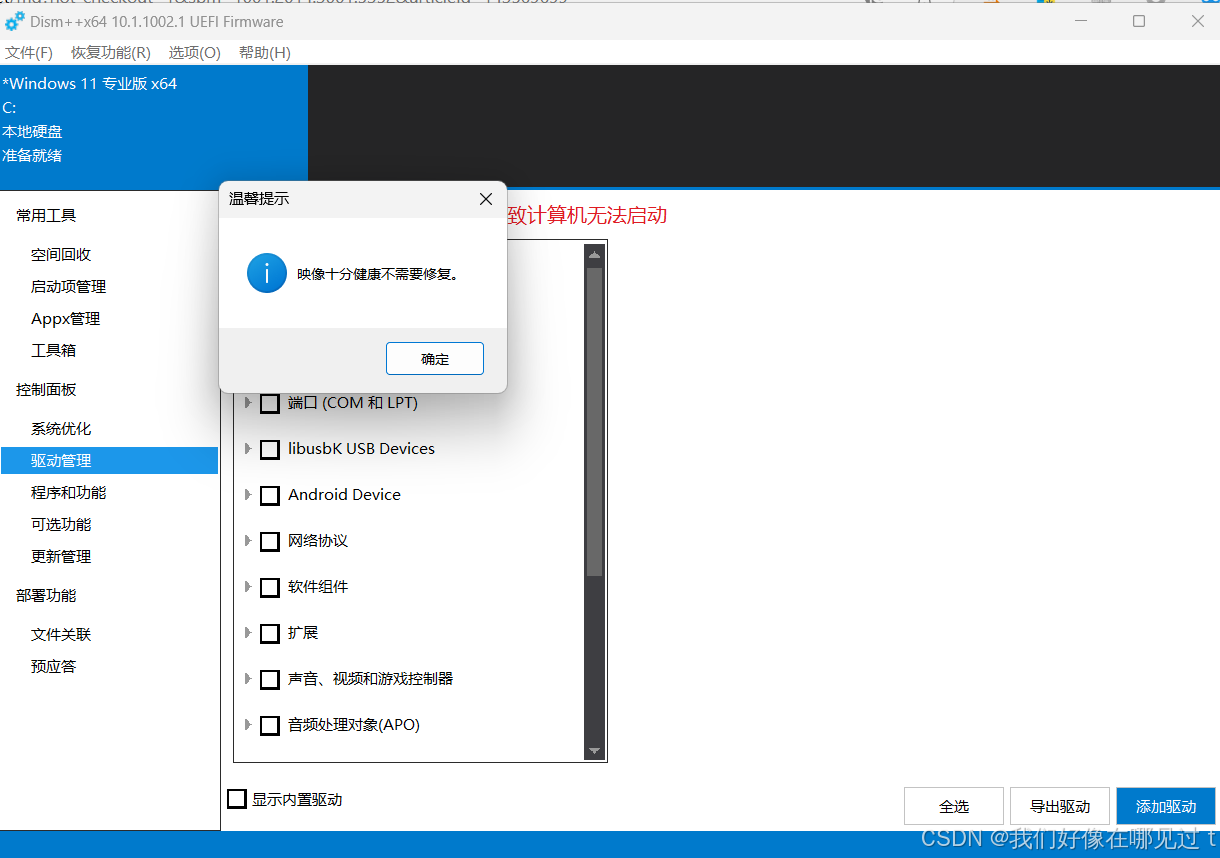Check the 端口 (COM 和 LPT) checkbox

270,404
